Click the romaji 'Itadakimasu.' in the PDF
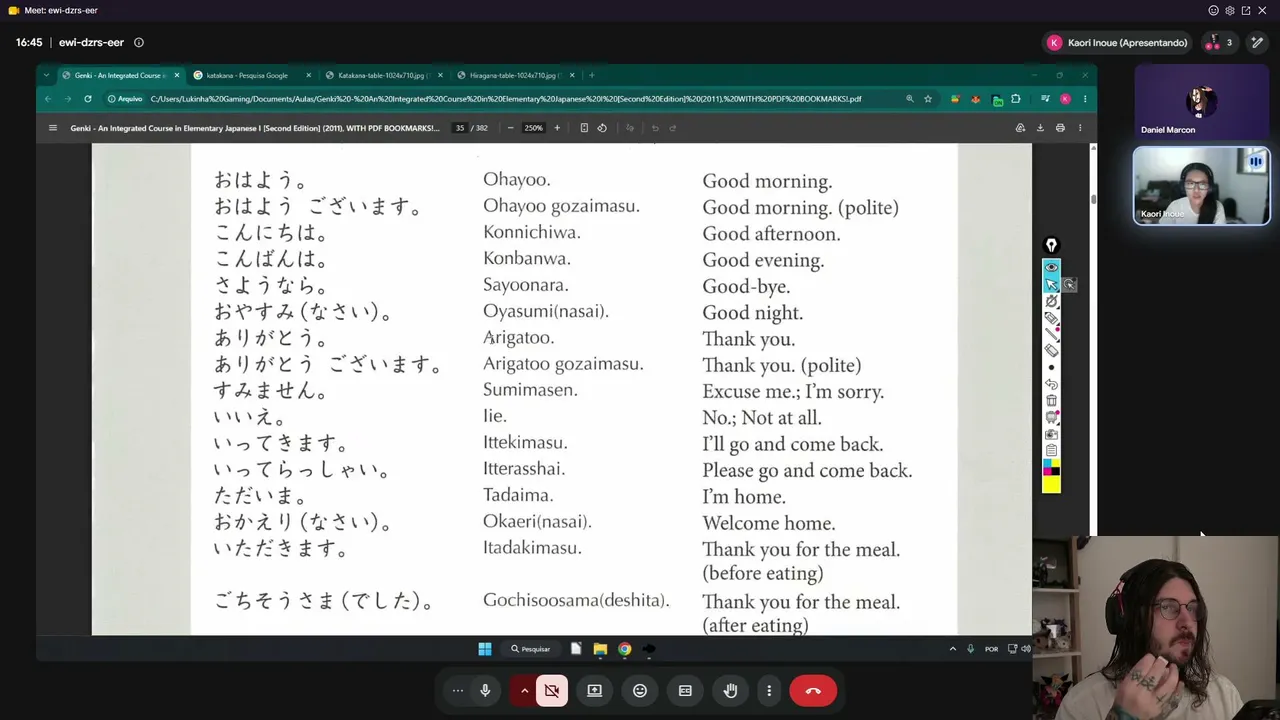Viewport: 1280px width, 720px height. [x=532, y=548]
